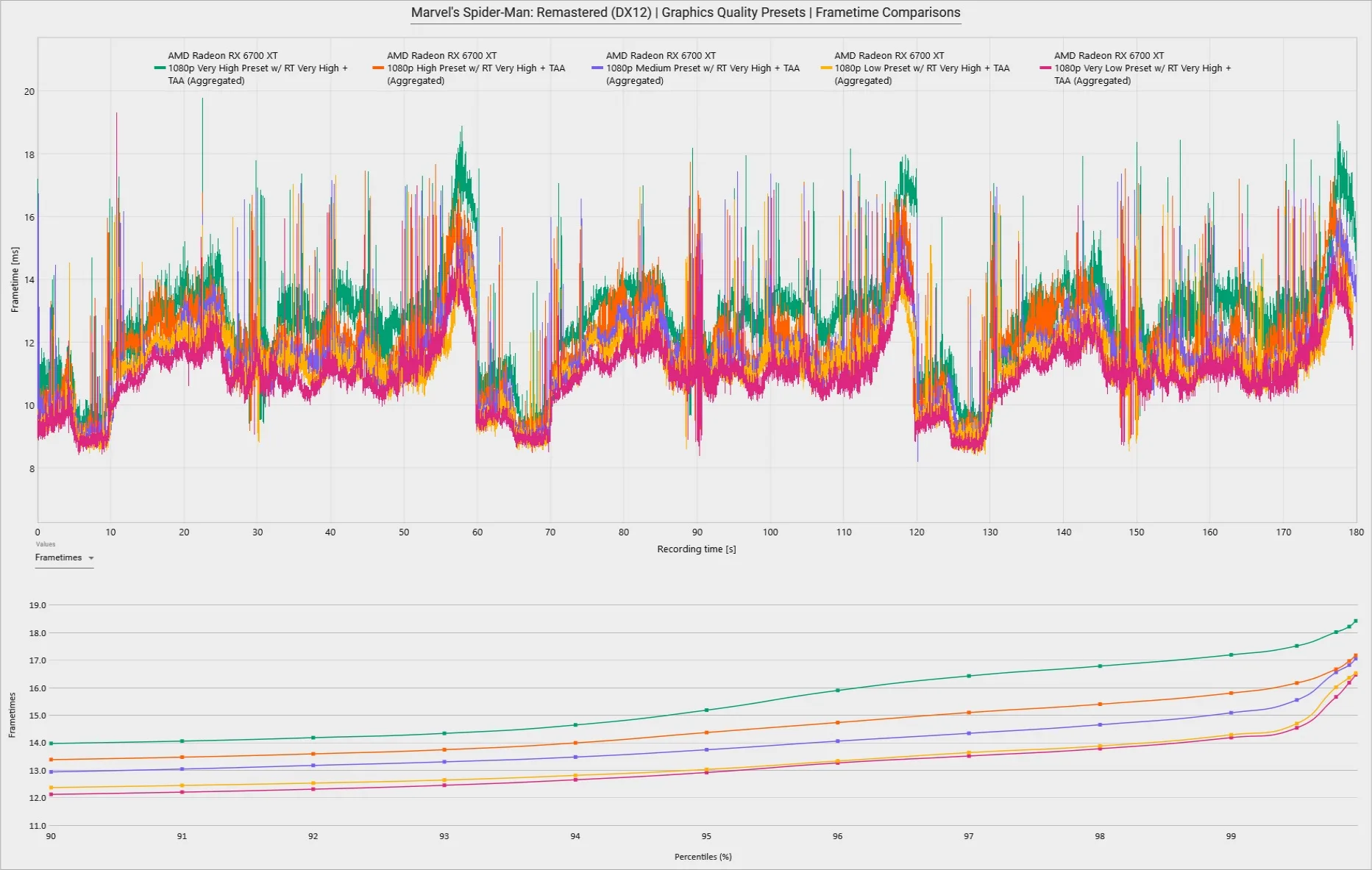Click the 120 tick on recording time axis
The height and width of the screenshot is (870, 1372).
pyautogui.click(x=917, y=532)
